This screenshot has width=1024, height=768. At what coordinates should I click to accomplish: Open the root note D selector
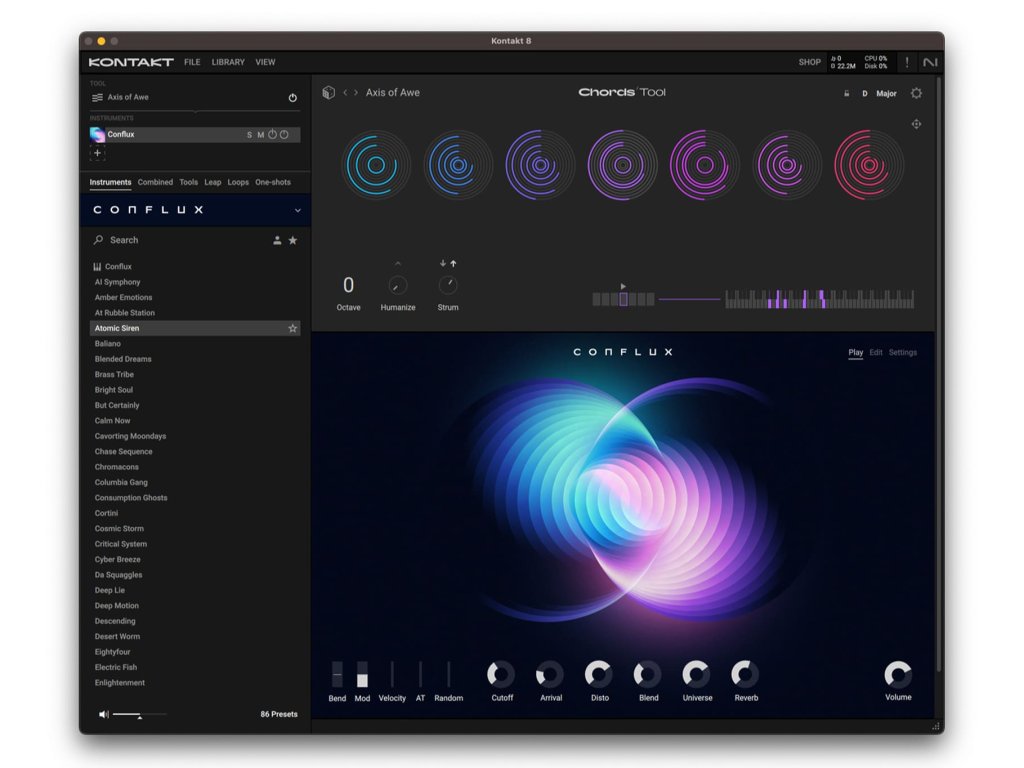865,93
